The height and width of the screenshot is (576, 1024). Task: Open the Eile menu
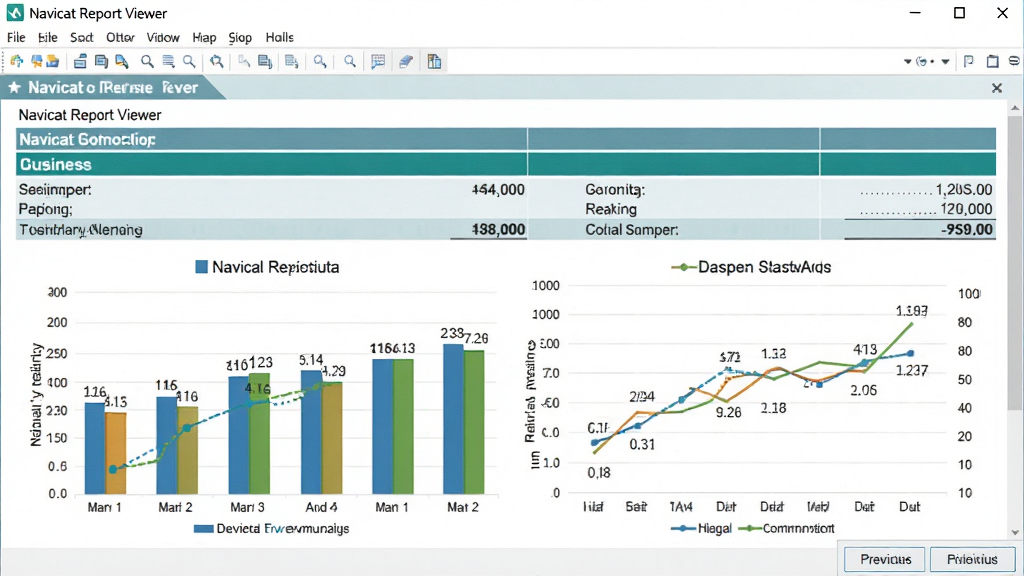click(x=48, y=37)
